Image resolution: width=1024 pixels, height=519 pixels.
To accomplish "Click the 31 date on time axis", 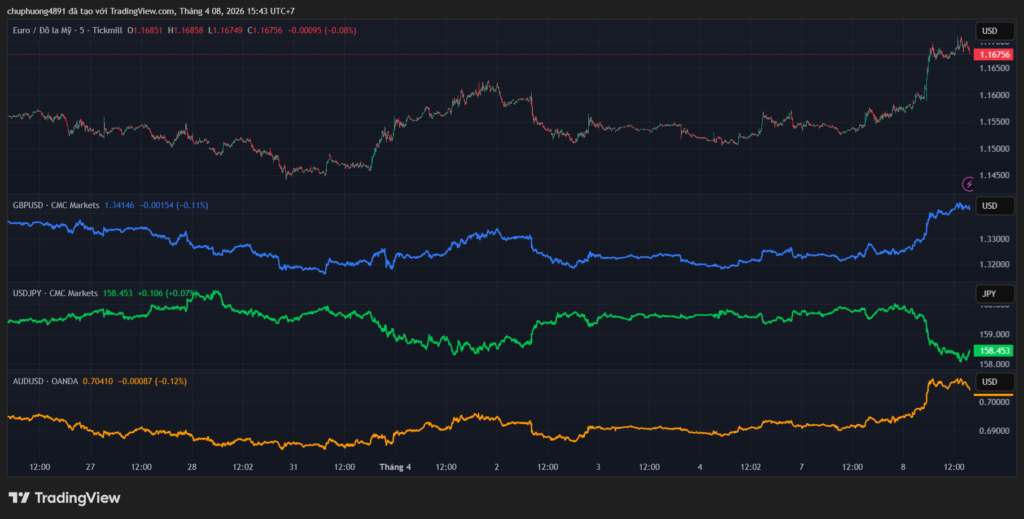I will pyautogui.click(x=293, y=467).
